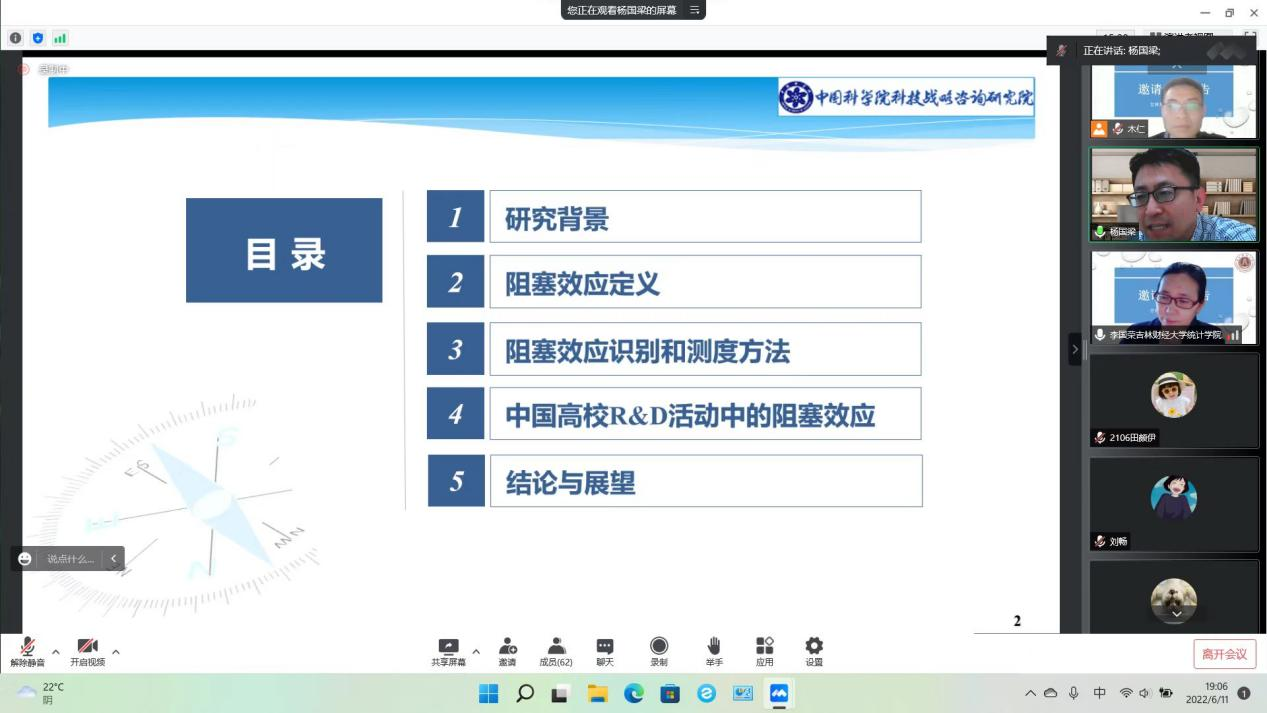The width and height of the screenshot is (1267, 713).
Task: Open Tencent Meeting in the Windows taskbar
Action: 778,693
